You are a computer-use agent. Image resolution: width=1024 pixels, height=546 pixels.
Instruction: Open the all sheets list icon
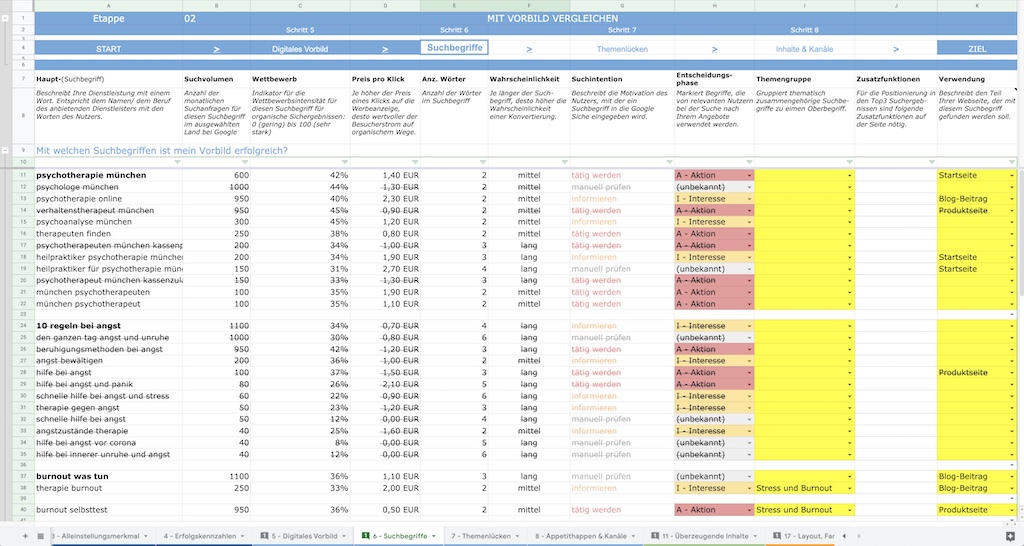40,536
